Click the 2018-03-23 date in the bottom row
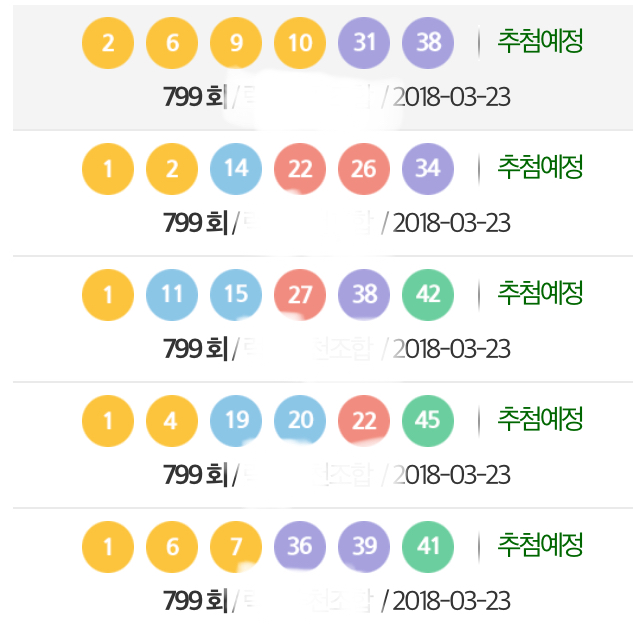Image resolution: width=633 pixels, height=624 pixels. coord(451,601)
